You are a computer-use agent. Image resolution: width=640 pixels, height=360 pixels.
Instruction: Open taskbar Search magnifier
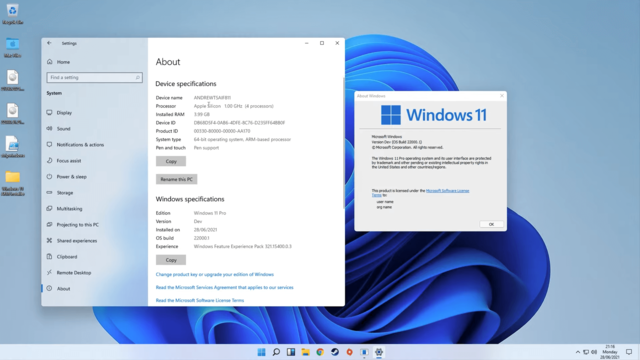(x=276, y=352)
